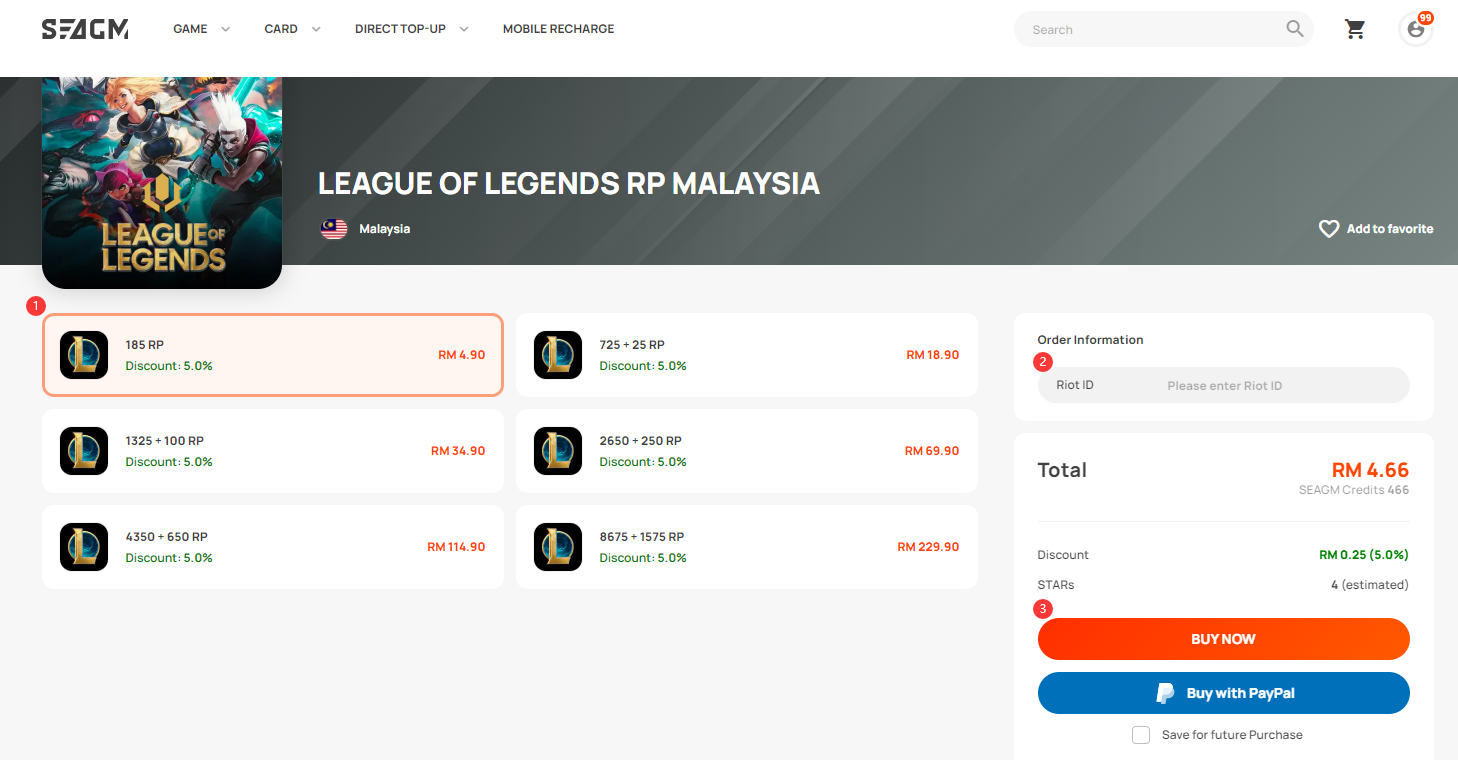Image resolution: width=1458 pixels, height=760 pixels.
Task: Expand the DIRECT TOP-UP menu chevron
Action: pos(464,29)
